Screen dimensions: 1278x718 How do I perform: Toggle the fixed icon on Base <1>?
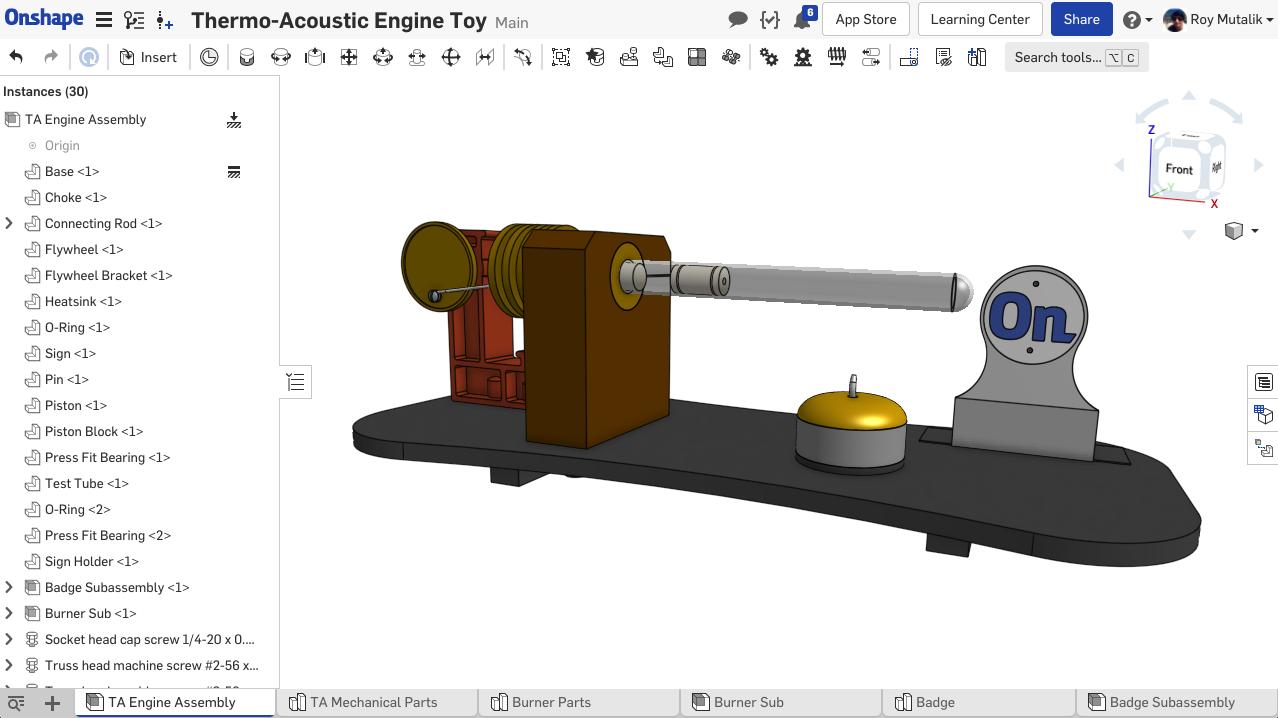pos(234,172)
